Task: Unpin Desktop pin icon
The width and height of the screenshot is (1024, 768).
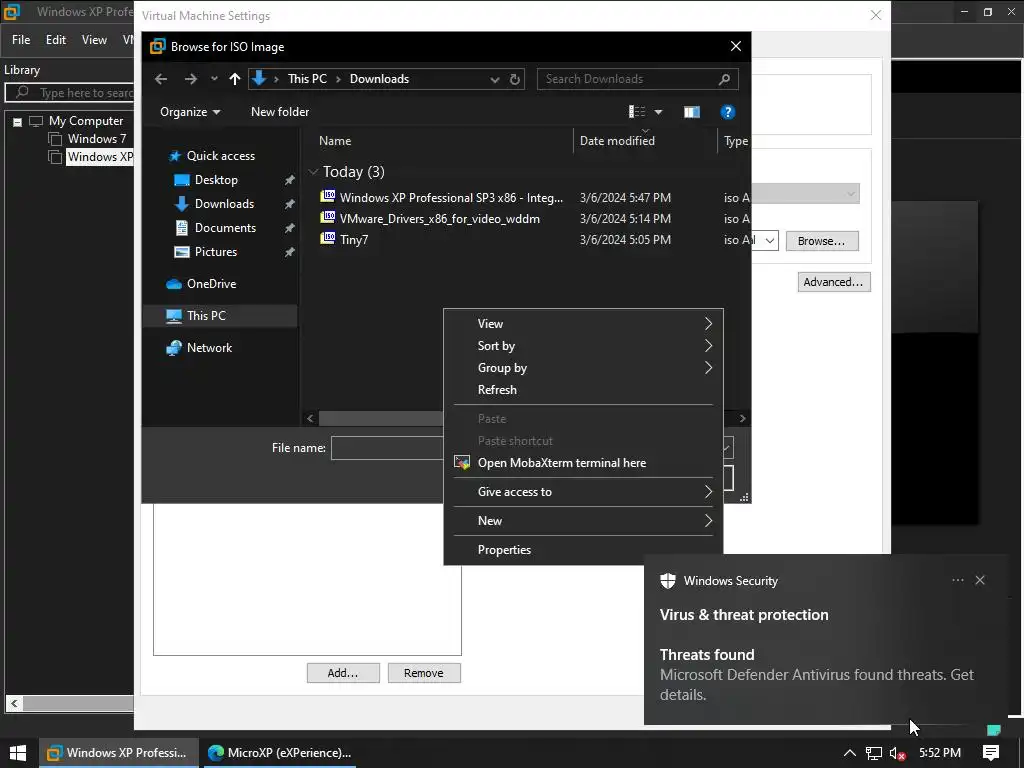Action: (289, 180)
